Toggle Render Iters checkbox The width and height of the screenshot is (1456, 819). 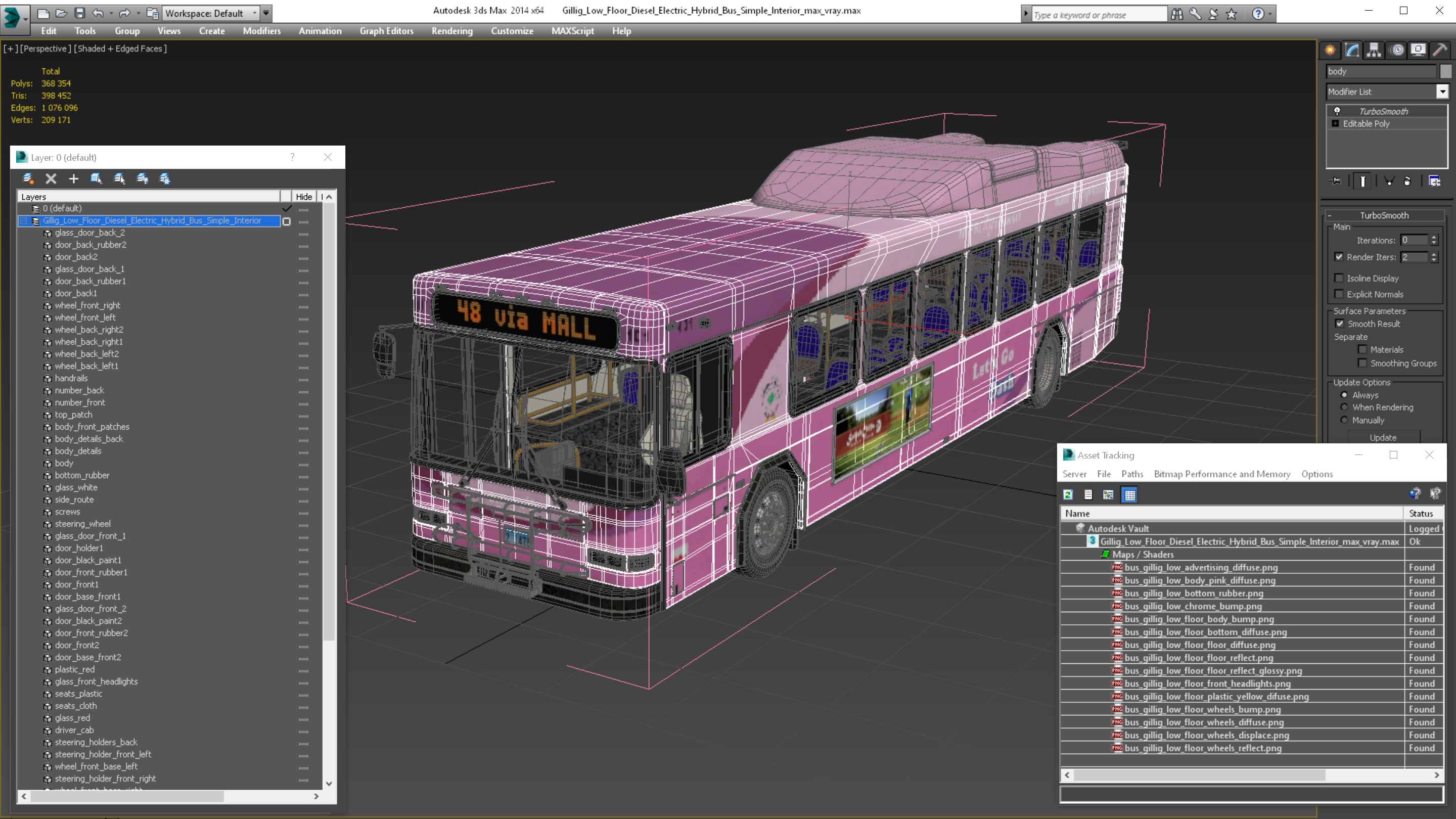1339,257
